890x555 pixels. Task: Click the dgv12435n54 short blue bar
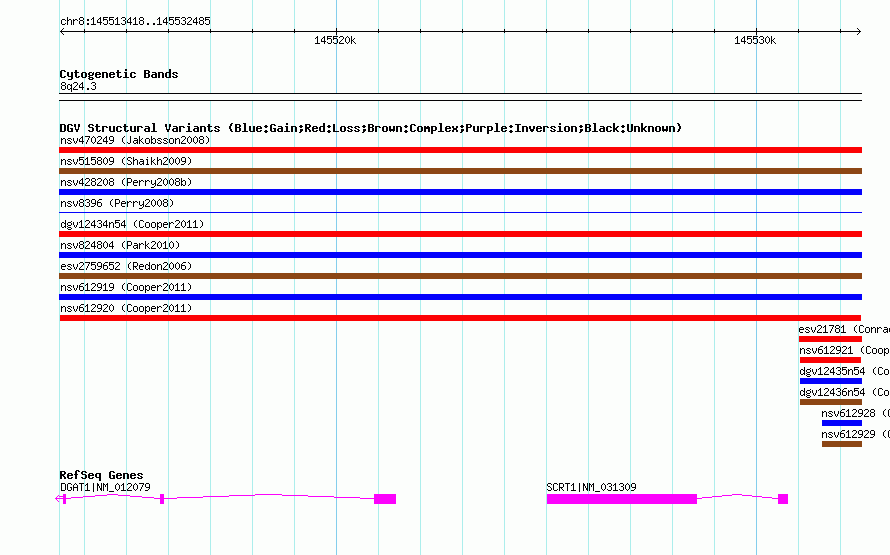831,381
